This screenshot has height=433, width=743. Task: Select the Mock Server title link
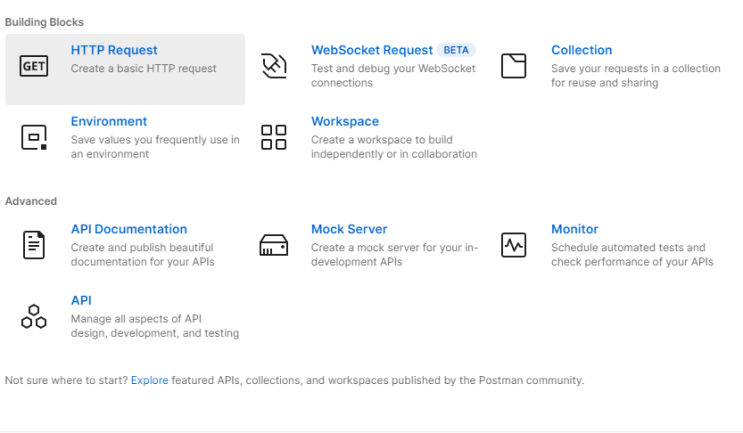pyautogui.click(x=349, y=229)
